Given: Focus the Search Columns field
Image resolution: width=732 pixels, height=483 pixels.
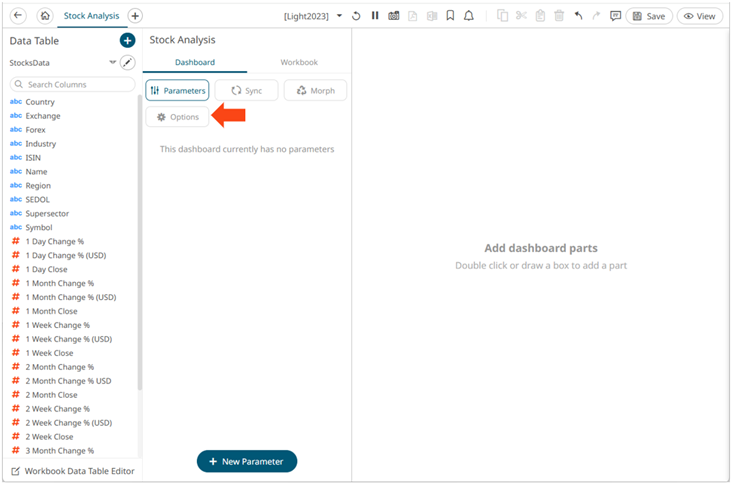Looking at the screenshot, I should (72, 84).
